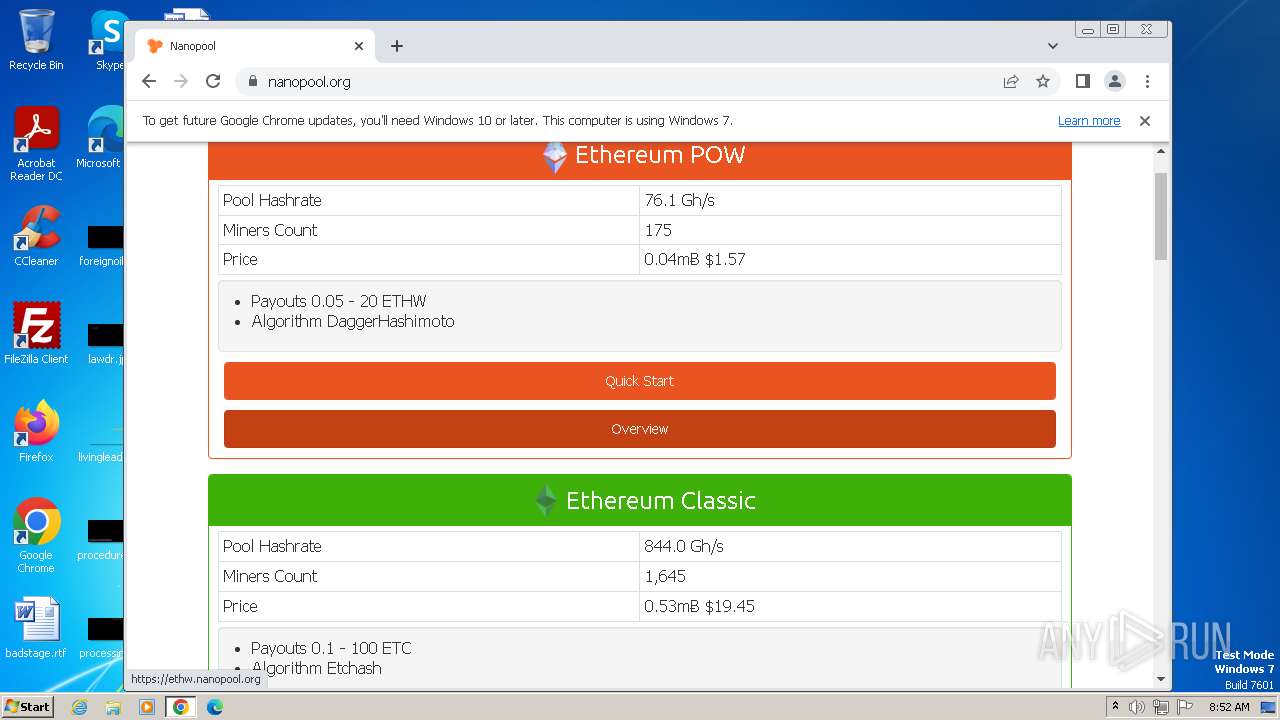
Task: Share this page icon in address bar
Action: pos(1011,81)
